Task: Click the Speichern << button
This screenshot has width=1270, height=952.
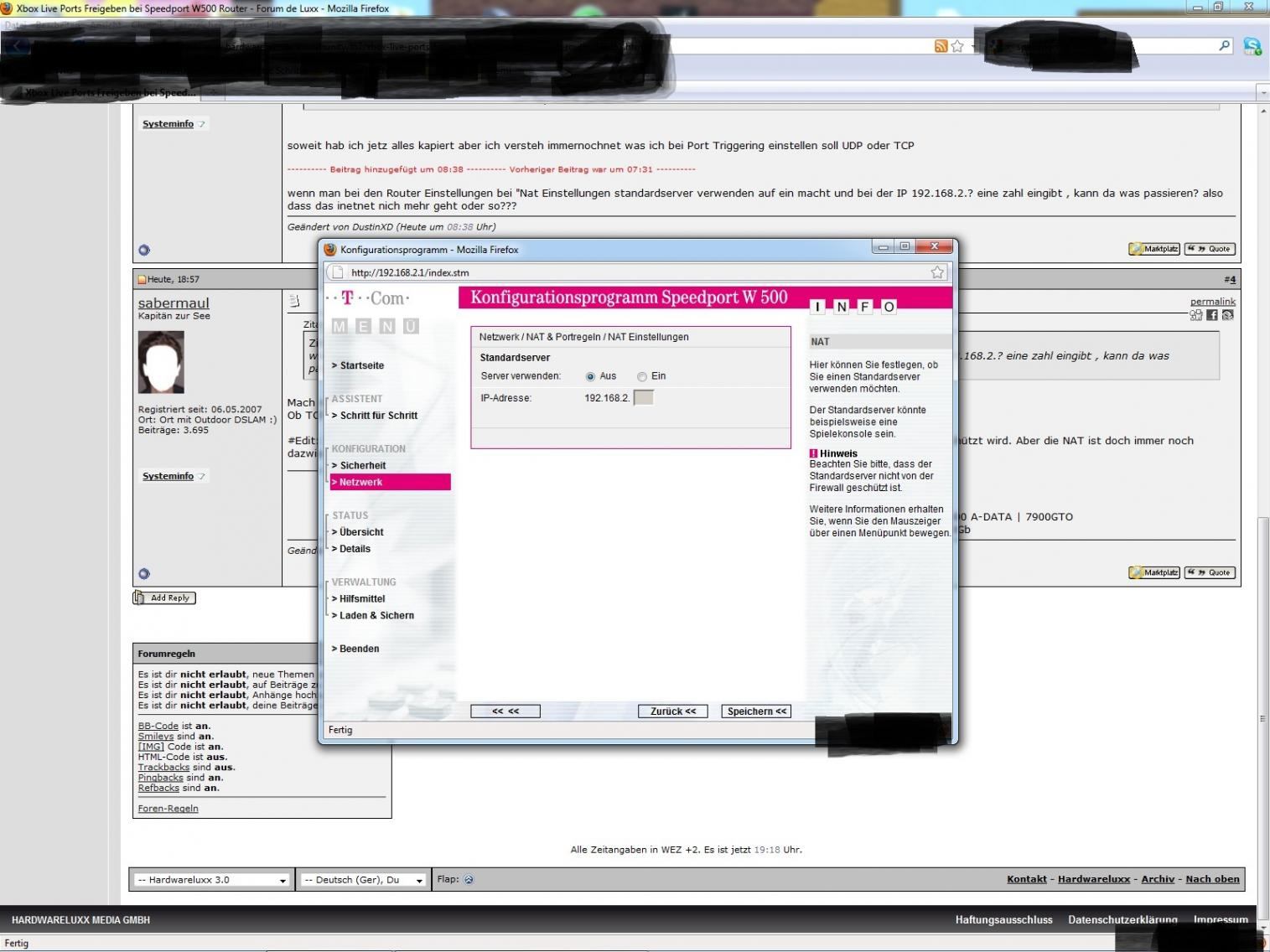Action: click(756, 711)
